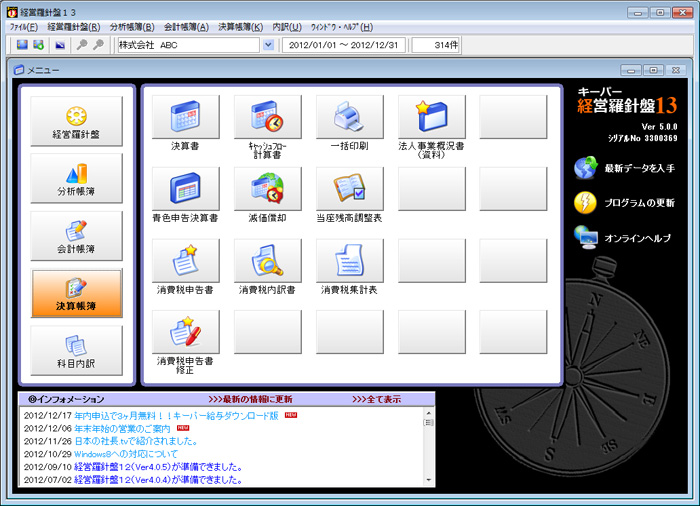The height and width of the screenshot is (506, 700).
Task: Click the >>>全て表示 link
Action: (376, 399)
